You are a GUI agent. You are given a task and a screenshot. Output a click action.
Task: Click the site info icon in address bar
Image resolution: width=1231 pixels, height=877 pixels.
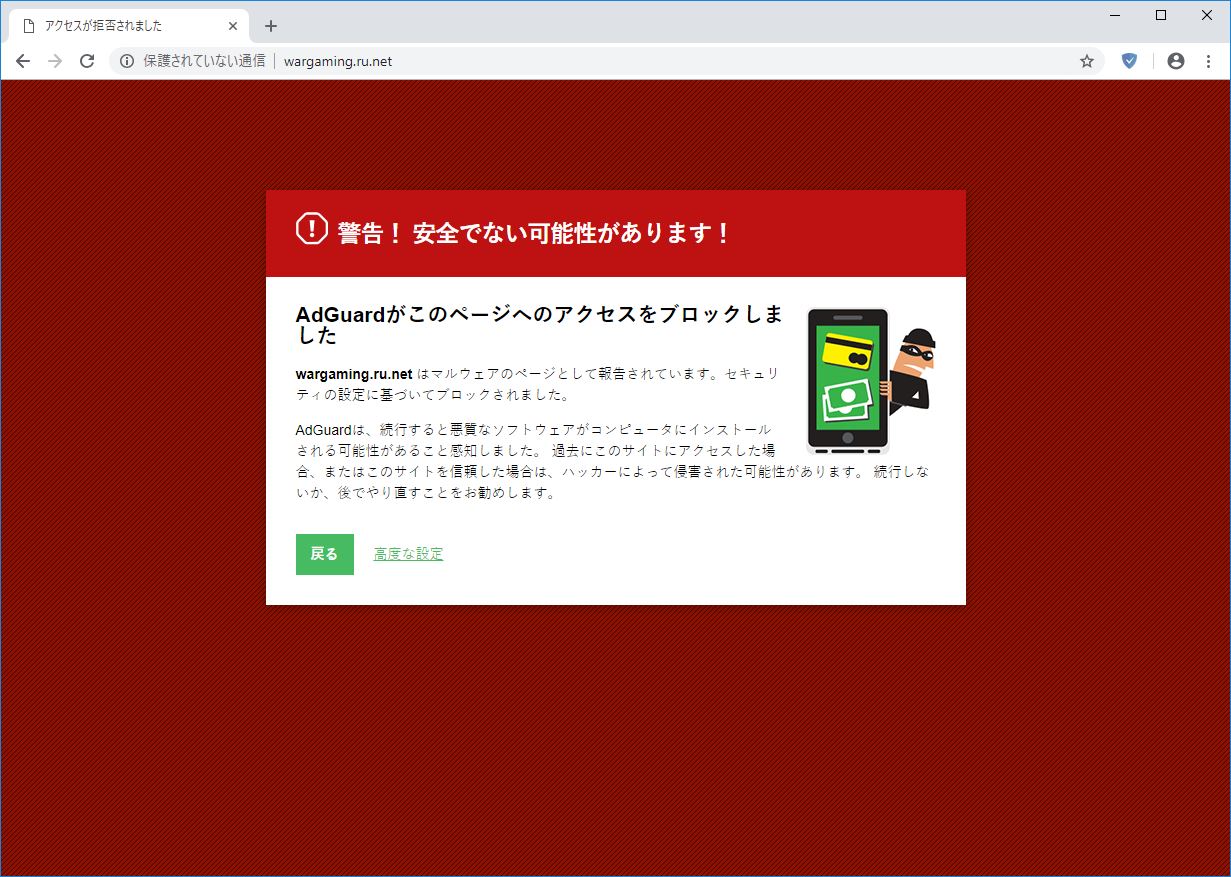click(x=127, y=61)
